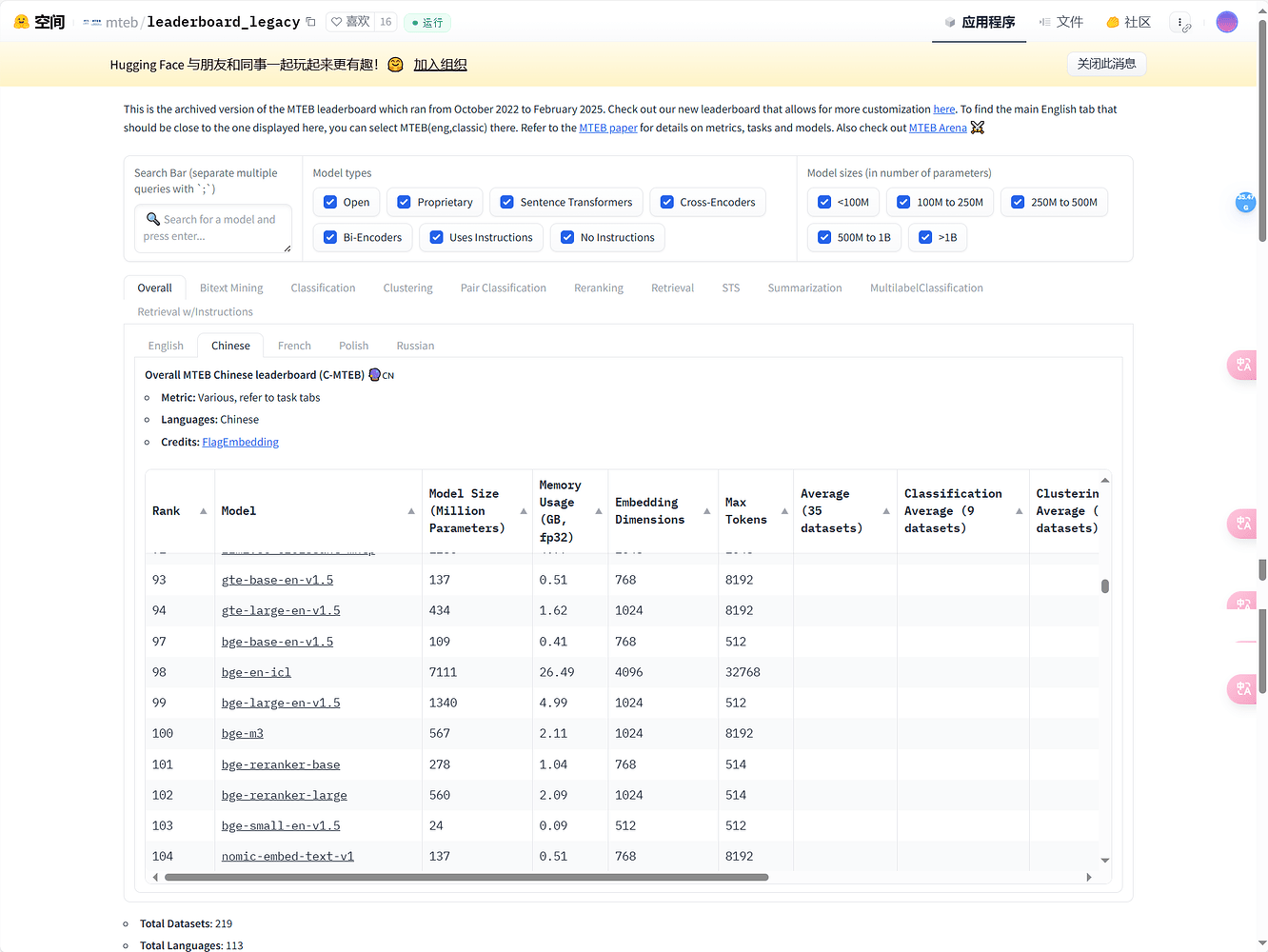Click the Hugging Face logo icon
1268x952 pixels.
[21, 22]
